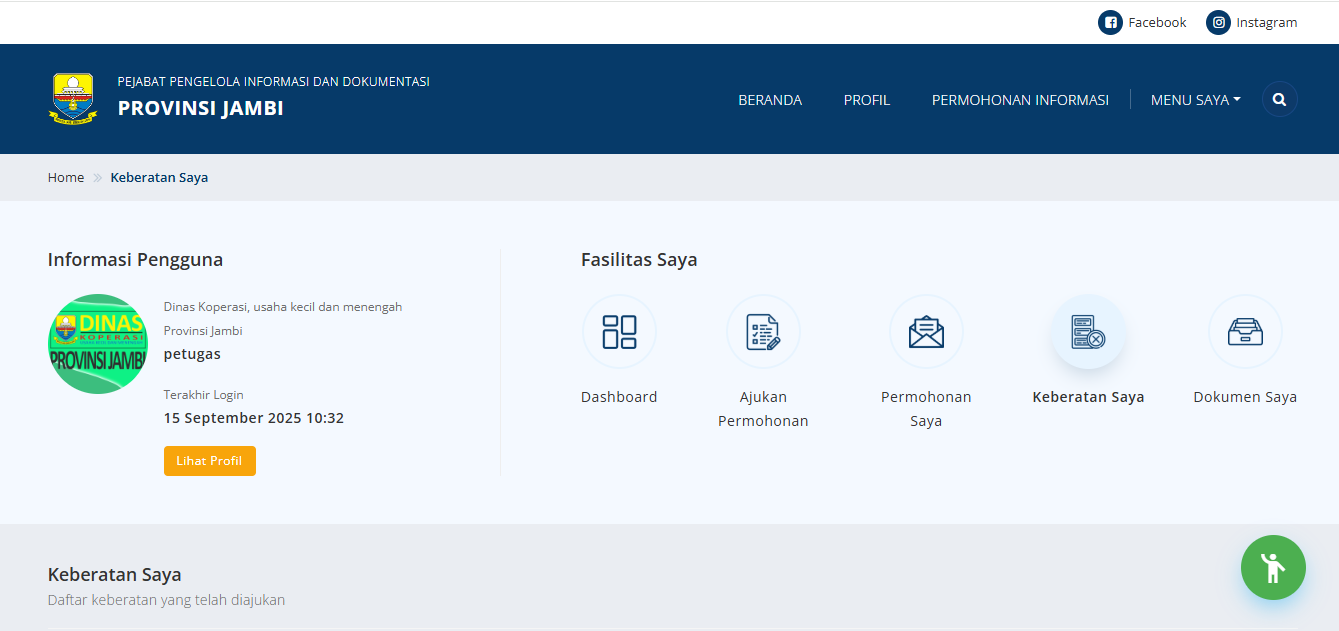This screenshot has width=1339, height=631.
Task: Click the Facebook icon in top bar
Action: coord(1110,23)
